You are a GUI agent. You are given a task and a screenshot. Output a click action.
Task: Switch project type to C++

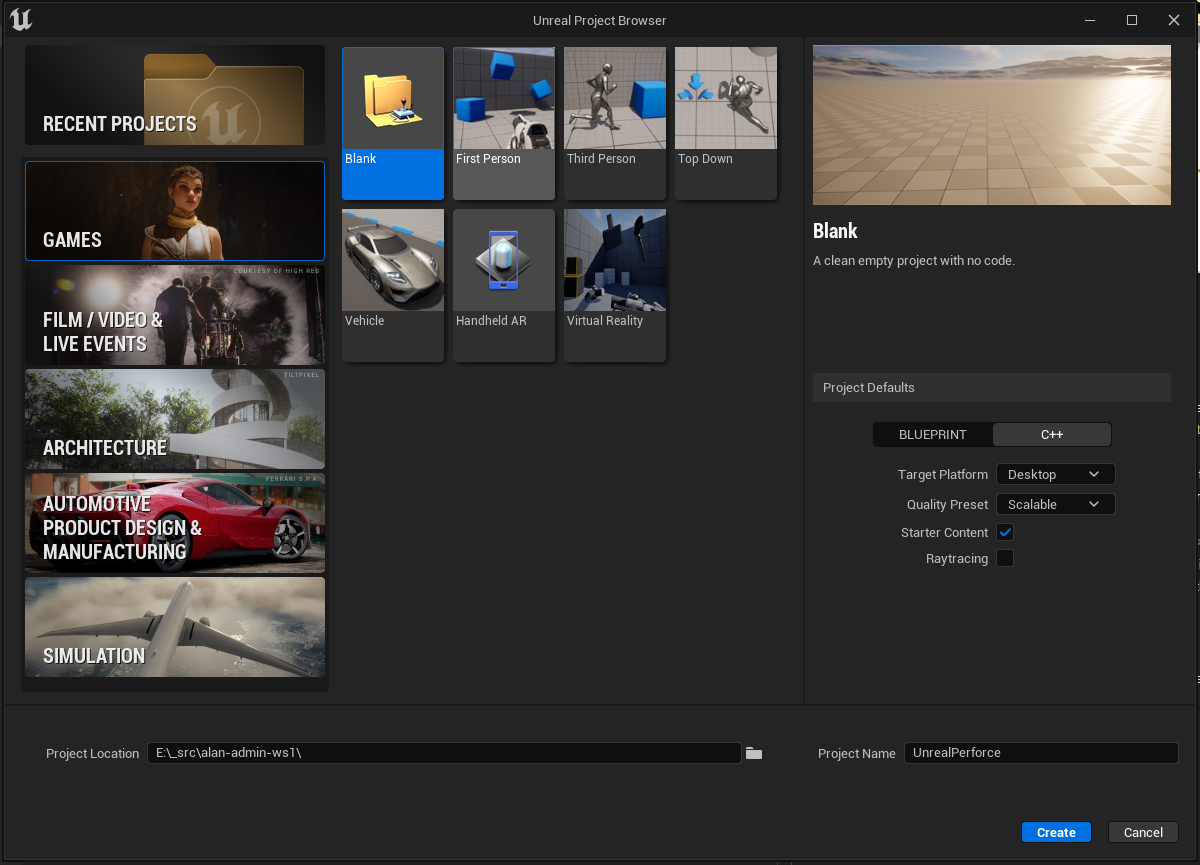[1052, 434]
